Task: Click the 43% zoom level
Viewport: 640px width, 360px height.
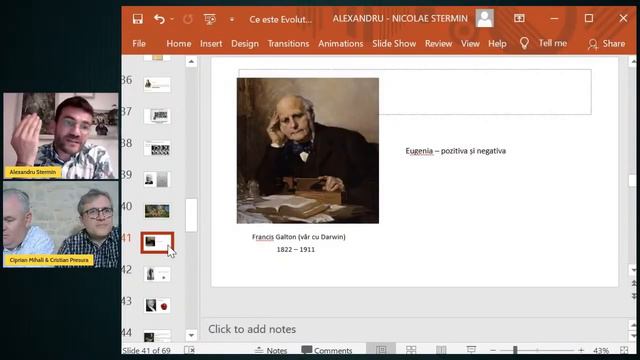Action: [601, 351]
